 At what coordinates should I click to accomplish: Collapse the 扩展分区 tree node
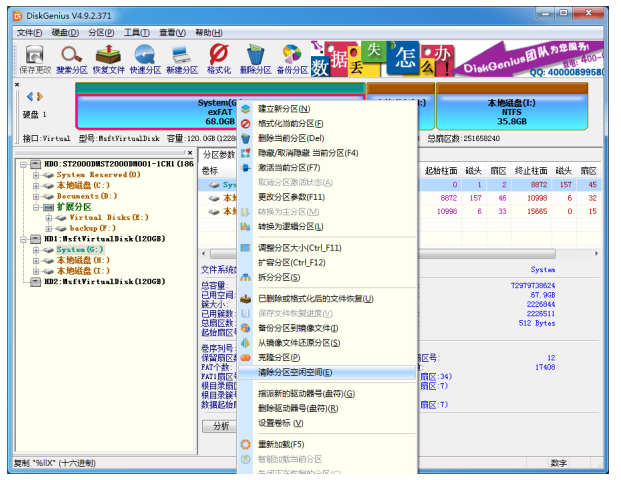click(36, 207)
